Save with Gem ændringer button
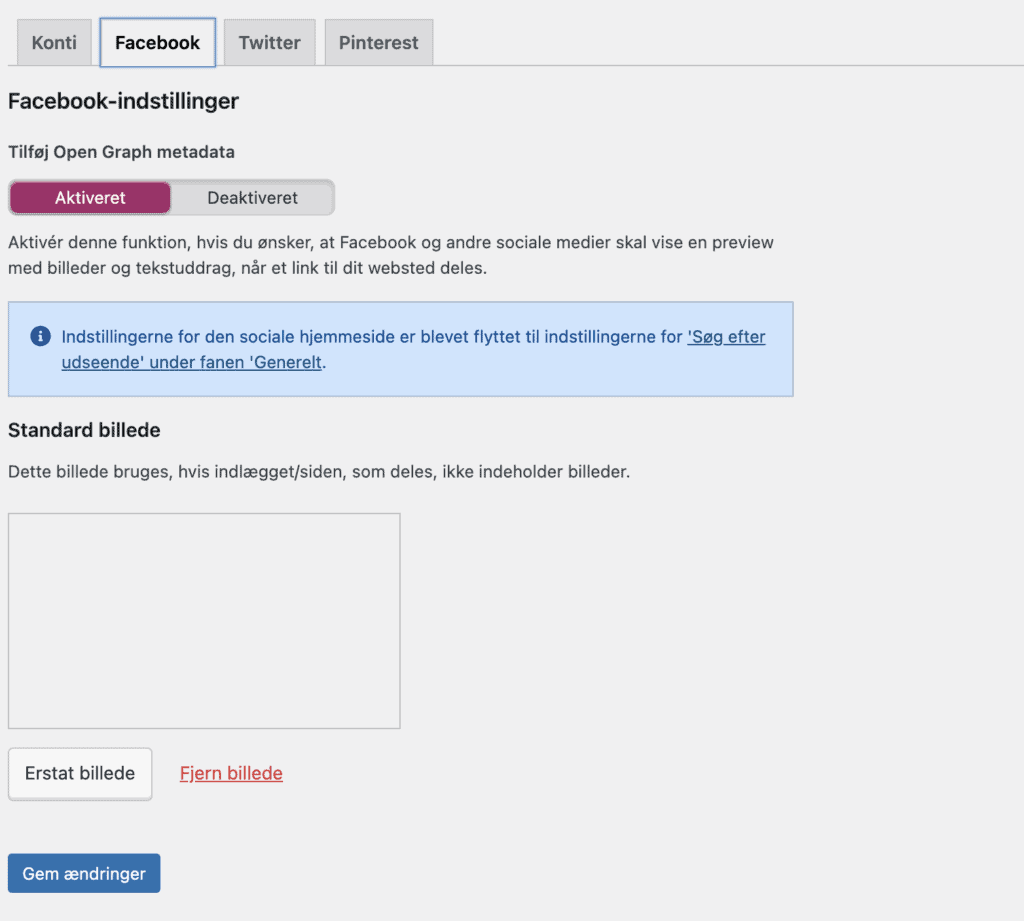The image size is (1024, 921). pos(84,873)
